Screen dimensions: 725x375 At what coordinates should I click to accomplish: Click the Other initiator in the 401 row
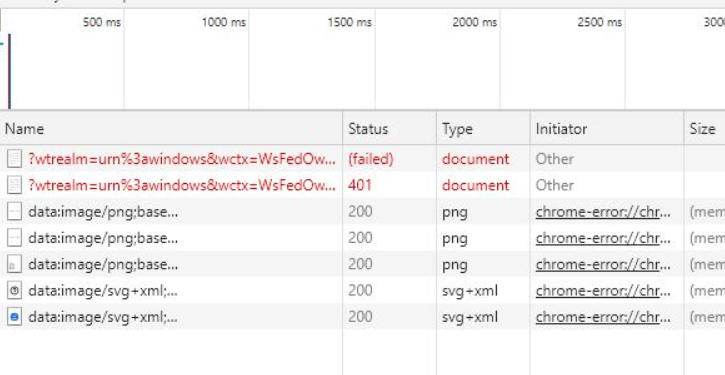[x=555, y=185]
